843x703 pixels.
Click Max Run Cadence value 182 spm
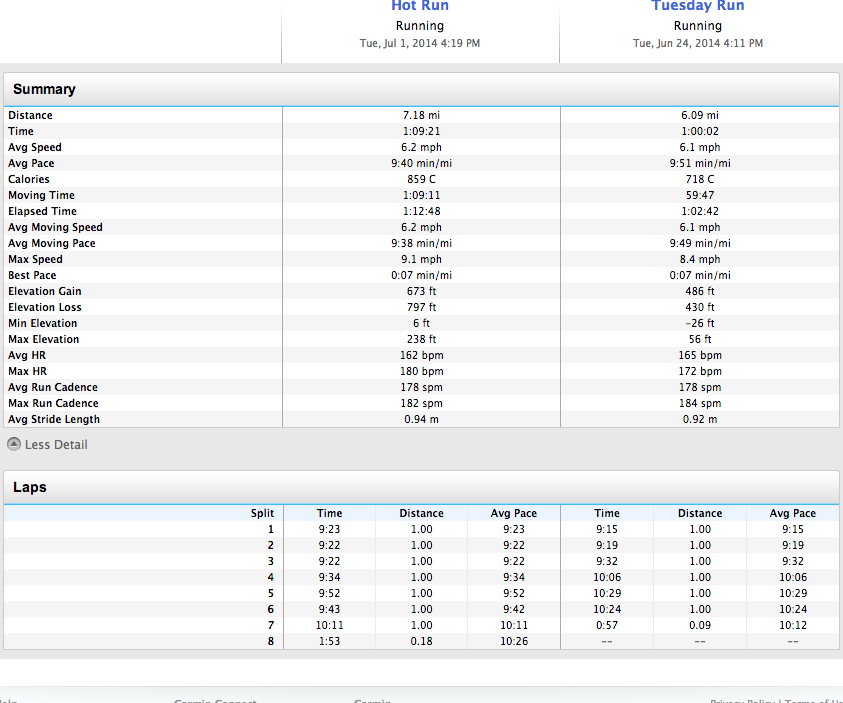[x=421, y=404]
